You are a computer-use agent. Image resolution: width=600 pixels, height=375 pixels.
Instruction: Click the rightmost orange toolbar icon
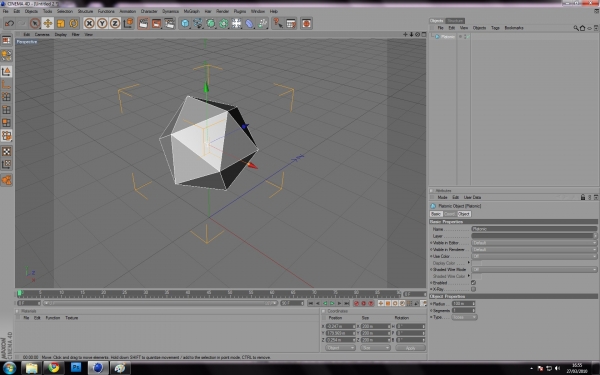[306, 23]
